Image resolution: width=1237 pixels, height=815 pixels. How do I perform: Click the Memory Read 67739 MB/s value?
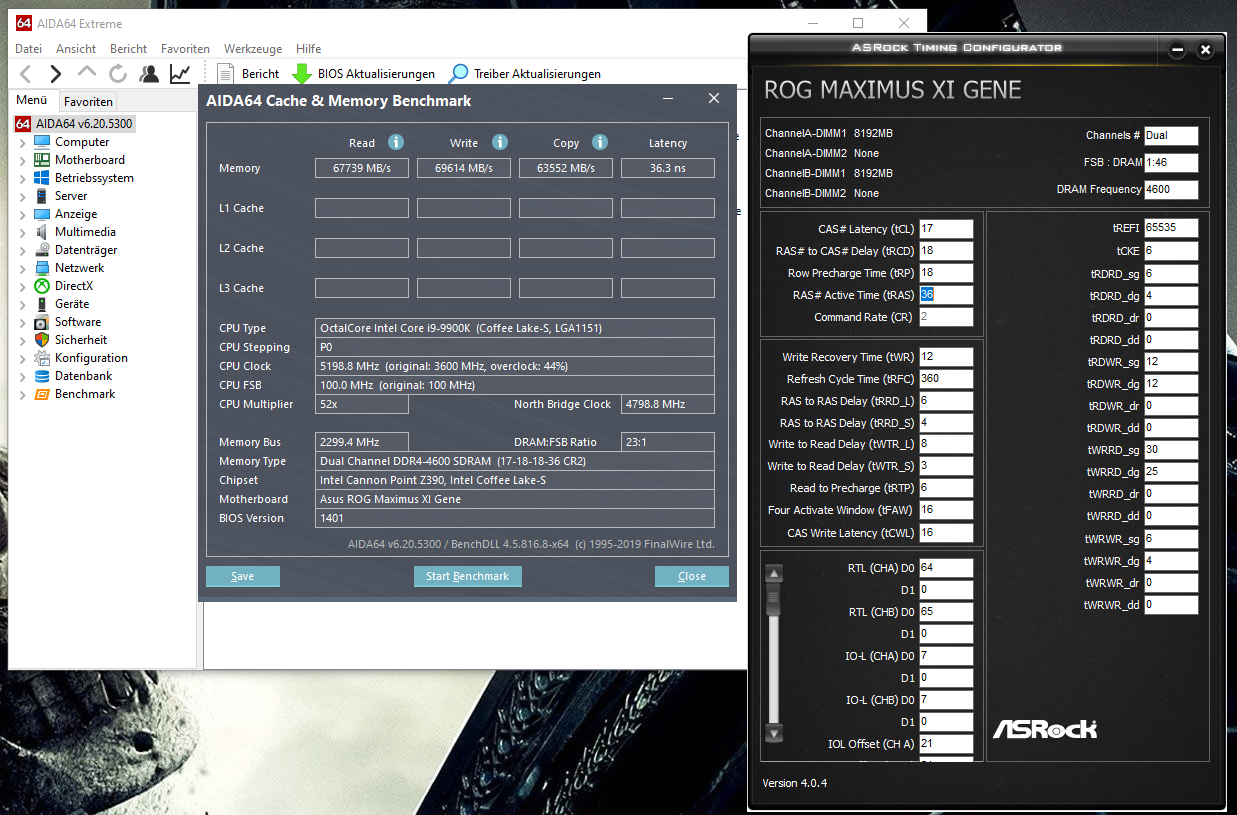[362, 168]
